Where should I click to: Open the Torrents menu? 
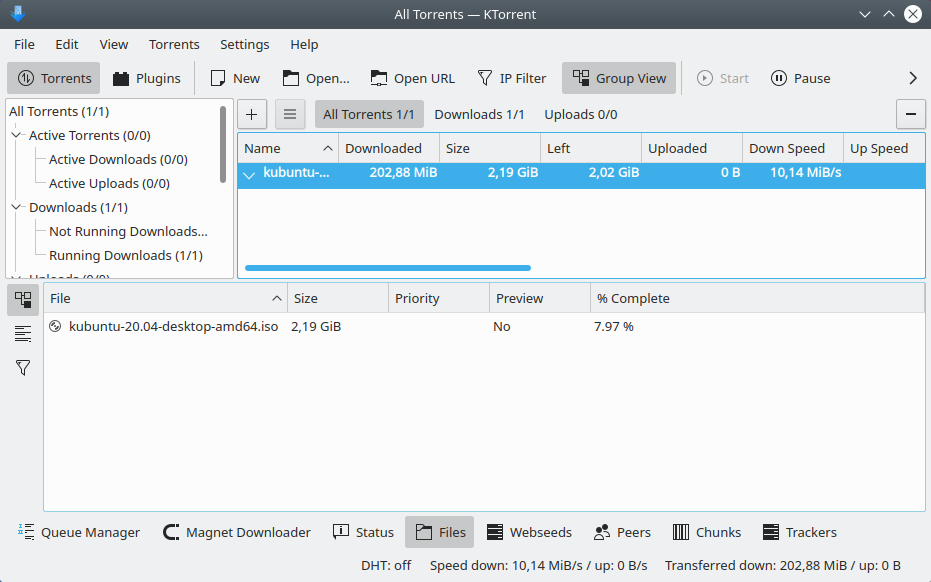click(x=174, y=45)
